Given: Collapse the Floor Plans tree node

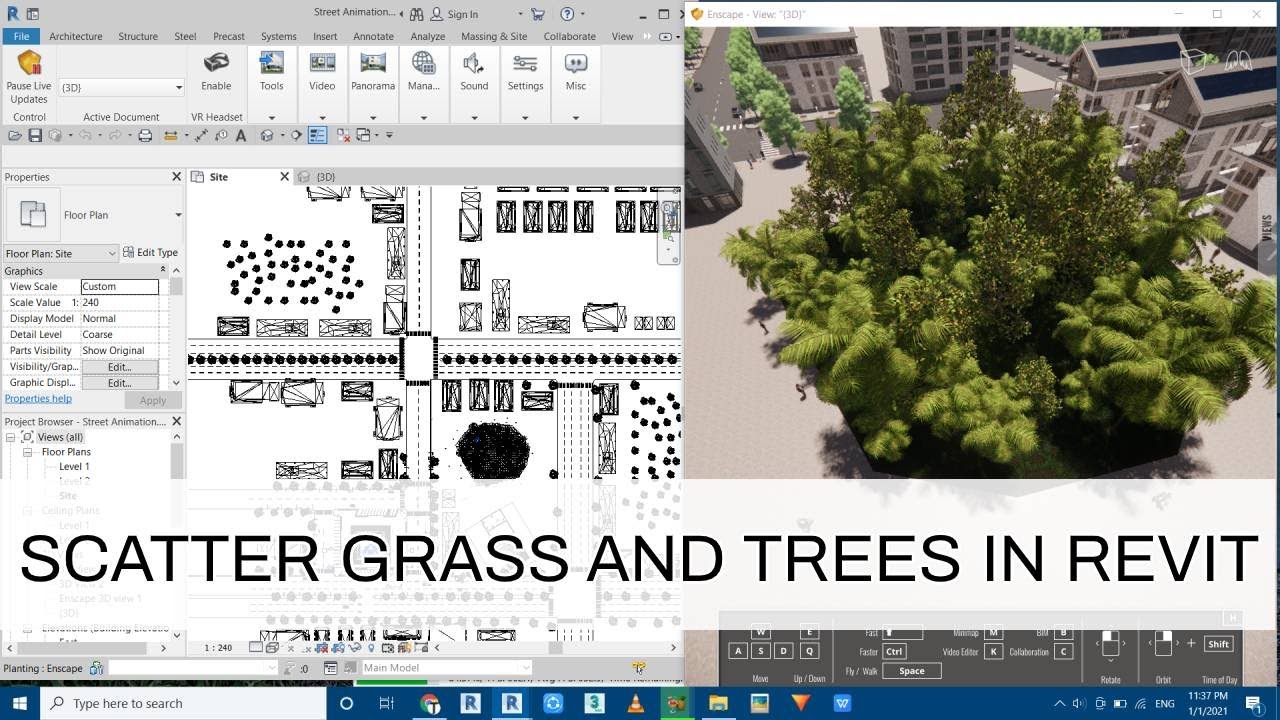Looking at the screenshot, I should coord(29,452).
